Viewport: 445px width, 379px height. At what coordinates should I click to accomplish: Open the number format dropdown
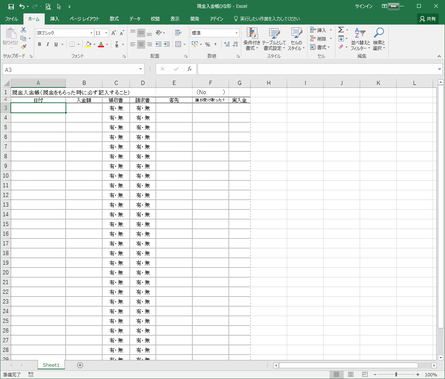click(x=237, y=33)
